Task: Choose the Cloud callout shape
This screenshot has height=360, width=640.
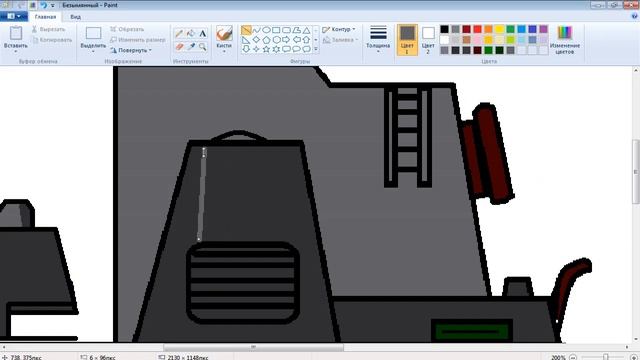Action: click(307, 49)
